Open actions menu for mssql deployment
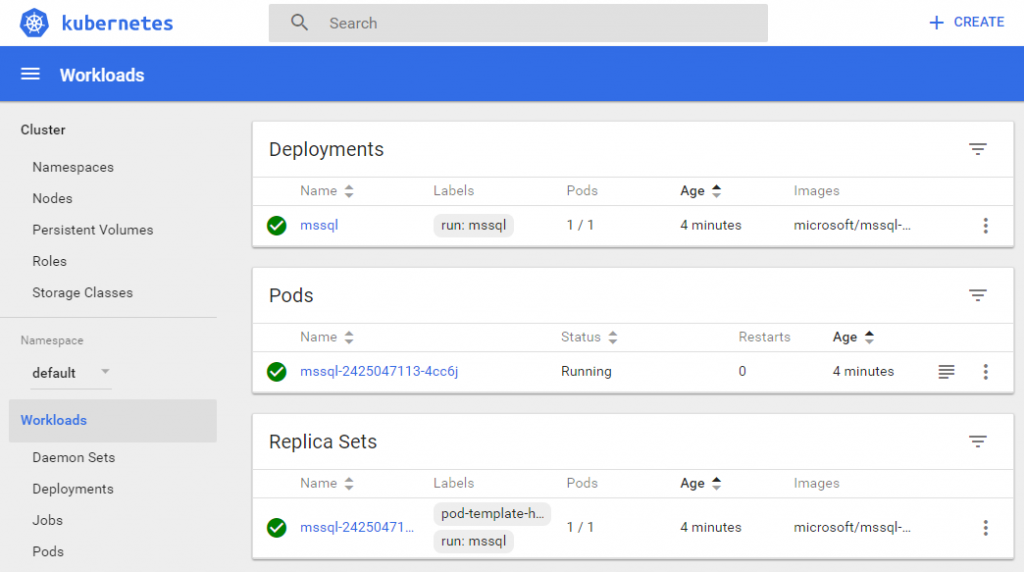Image resolution: width=1024 pixels, height=572 pixels. 985,226
